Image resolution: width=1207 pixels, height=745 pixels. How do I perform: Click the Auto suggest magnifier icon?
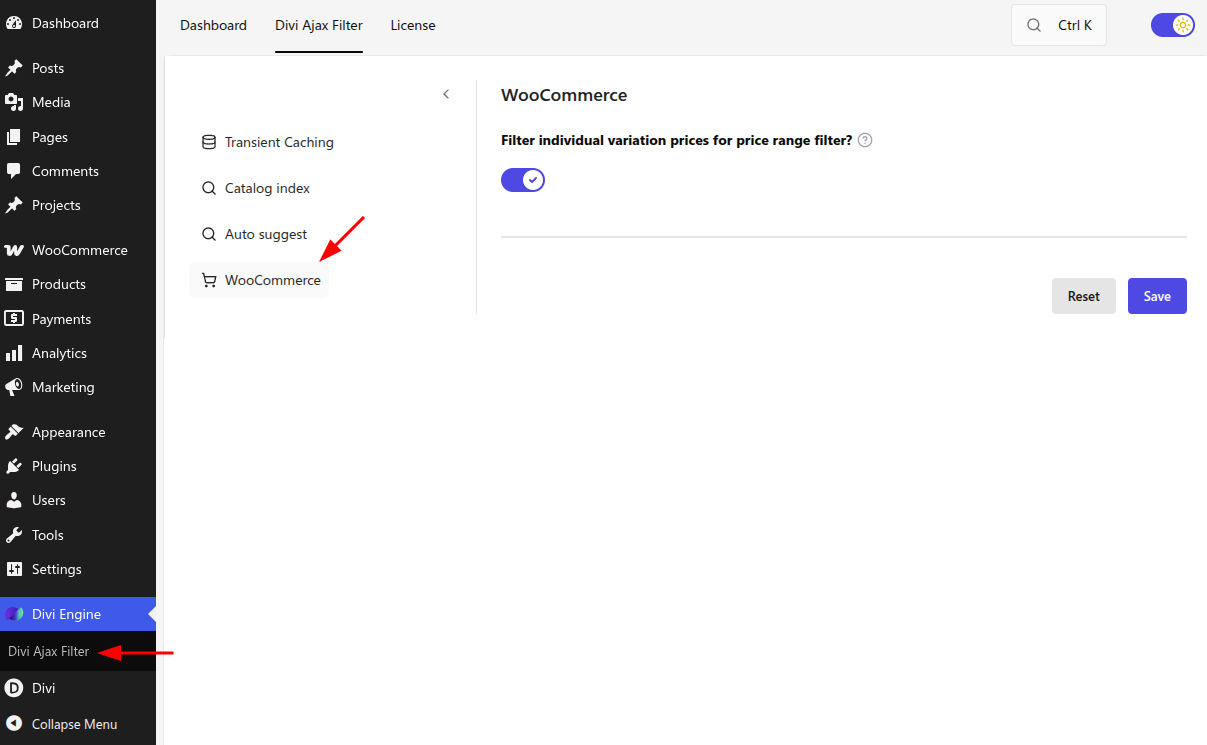[x=209, y=234]
